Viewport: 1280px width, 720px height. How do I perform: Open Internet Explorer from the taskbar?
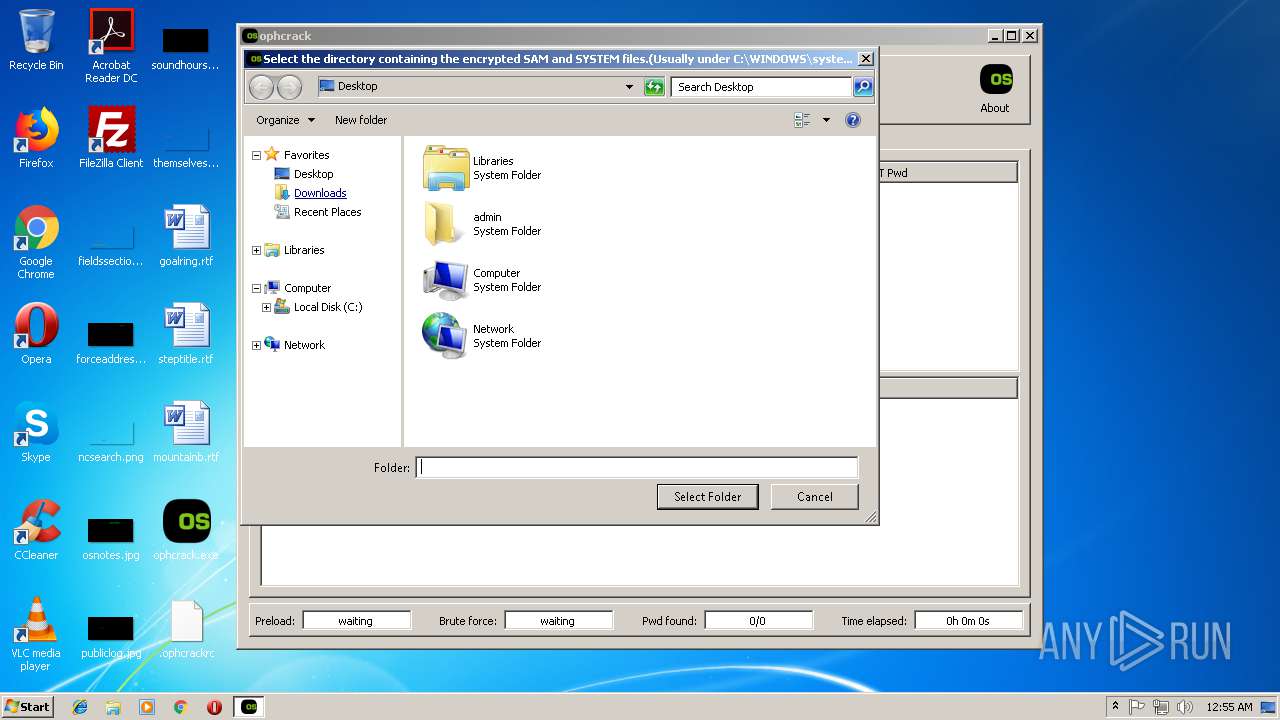(80, 707)
